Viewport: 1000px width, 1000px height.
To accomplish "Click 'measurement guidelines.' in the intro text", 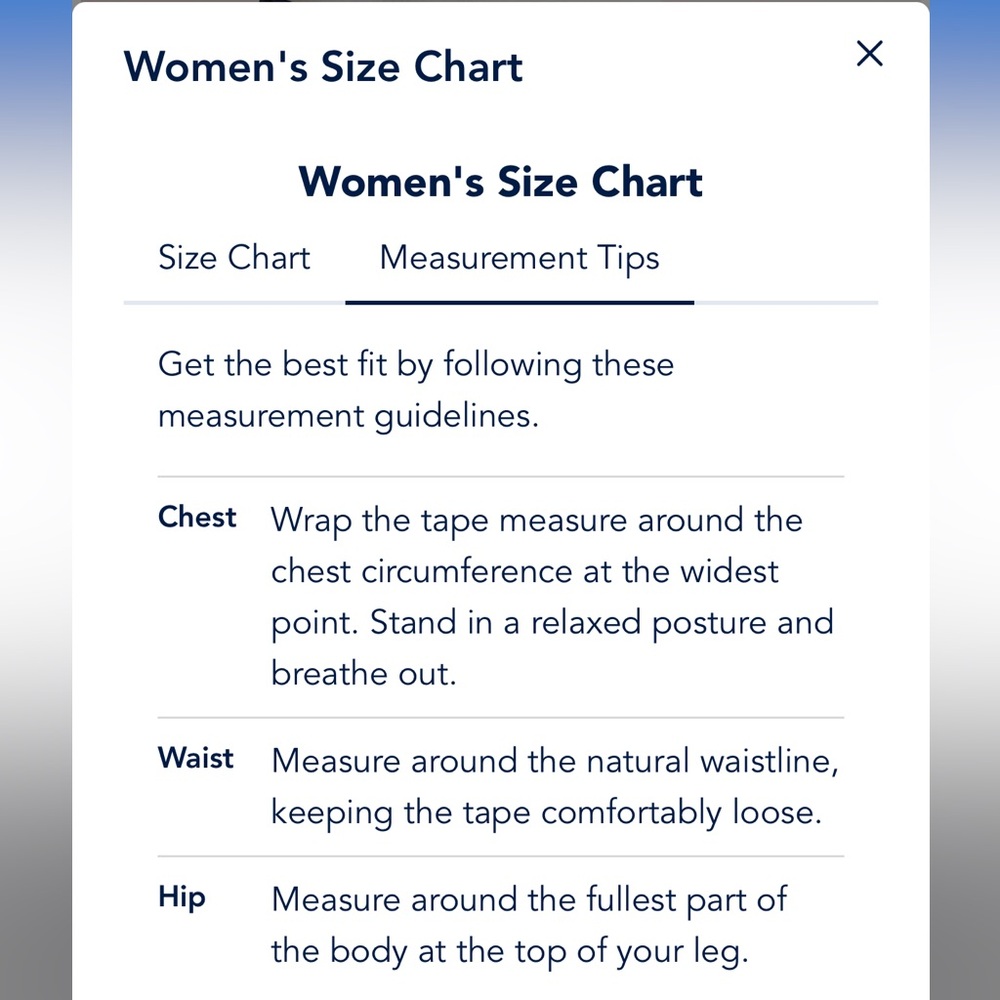I will 348,417.
